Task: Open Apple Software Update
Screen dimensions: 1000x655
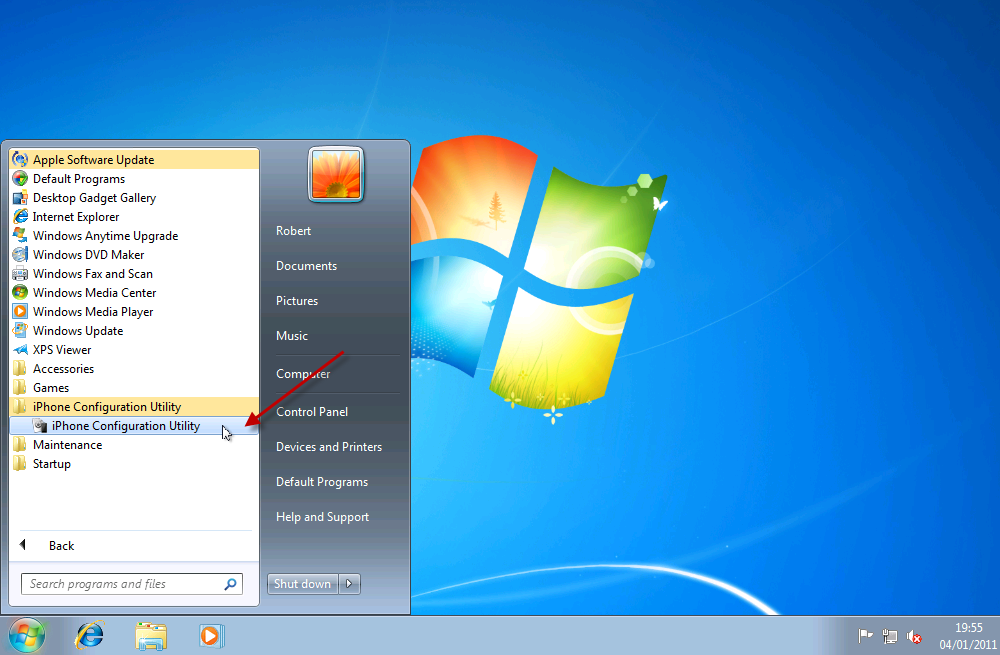Action: (x=93, y=160)
